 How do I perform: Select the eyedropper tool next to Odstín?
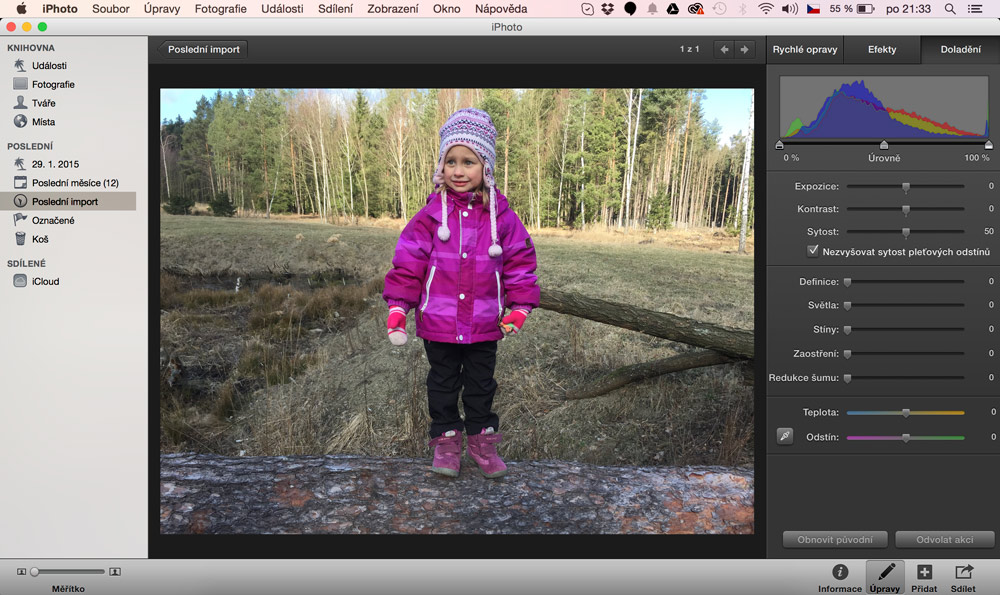pyautogui.click(x=785, y=436)
